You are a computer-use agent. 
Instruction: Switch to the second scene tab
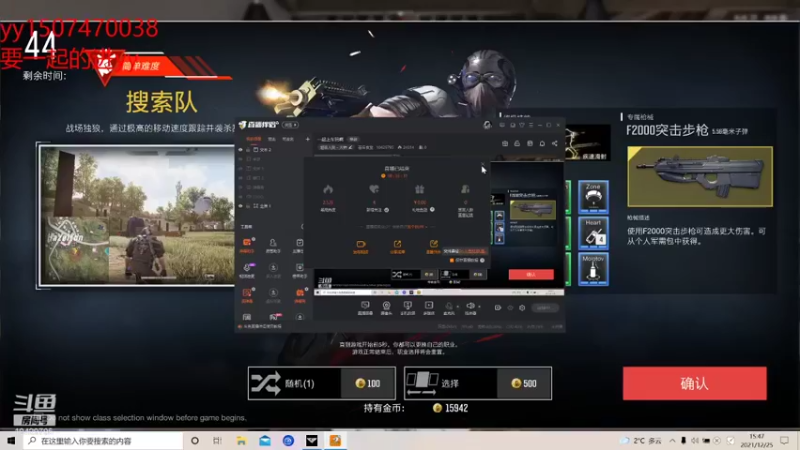272,139
